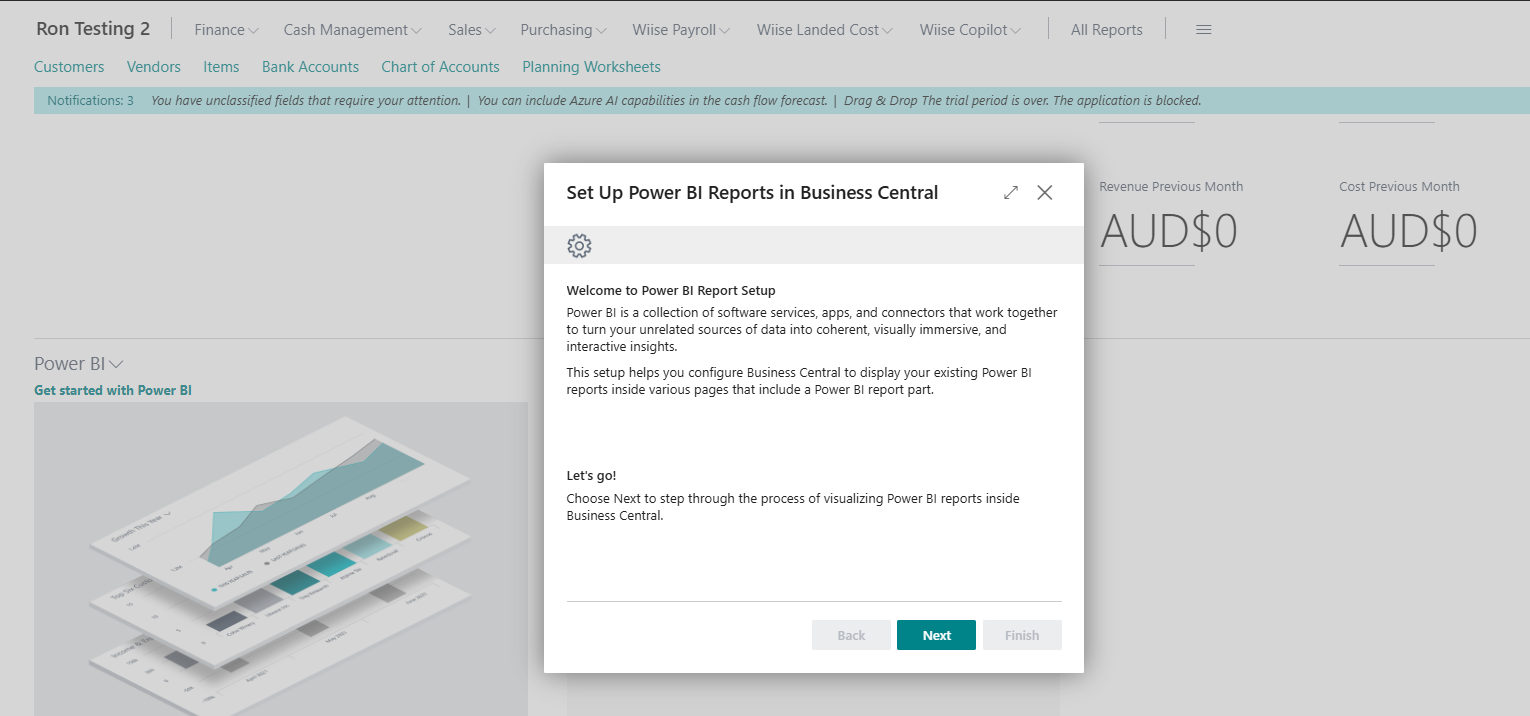This screenshot has height=716, width=1530.
Task: Navigate to Bank Accounts
Action: point(310,67)
